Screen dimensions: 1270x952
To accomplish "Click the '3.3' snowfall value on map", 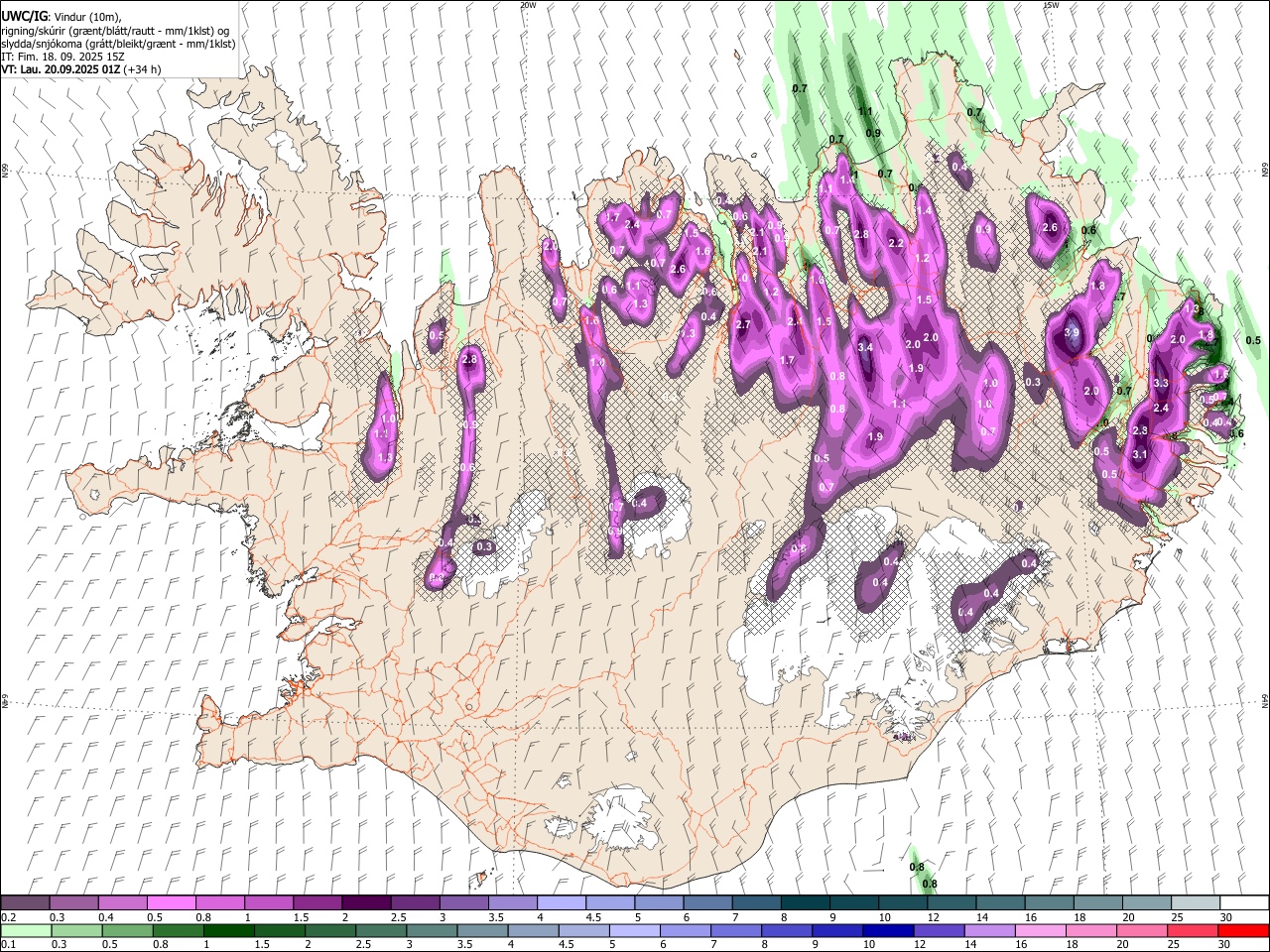I will click(1162, 383).
